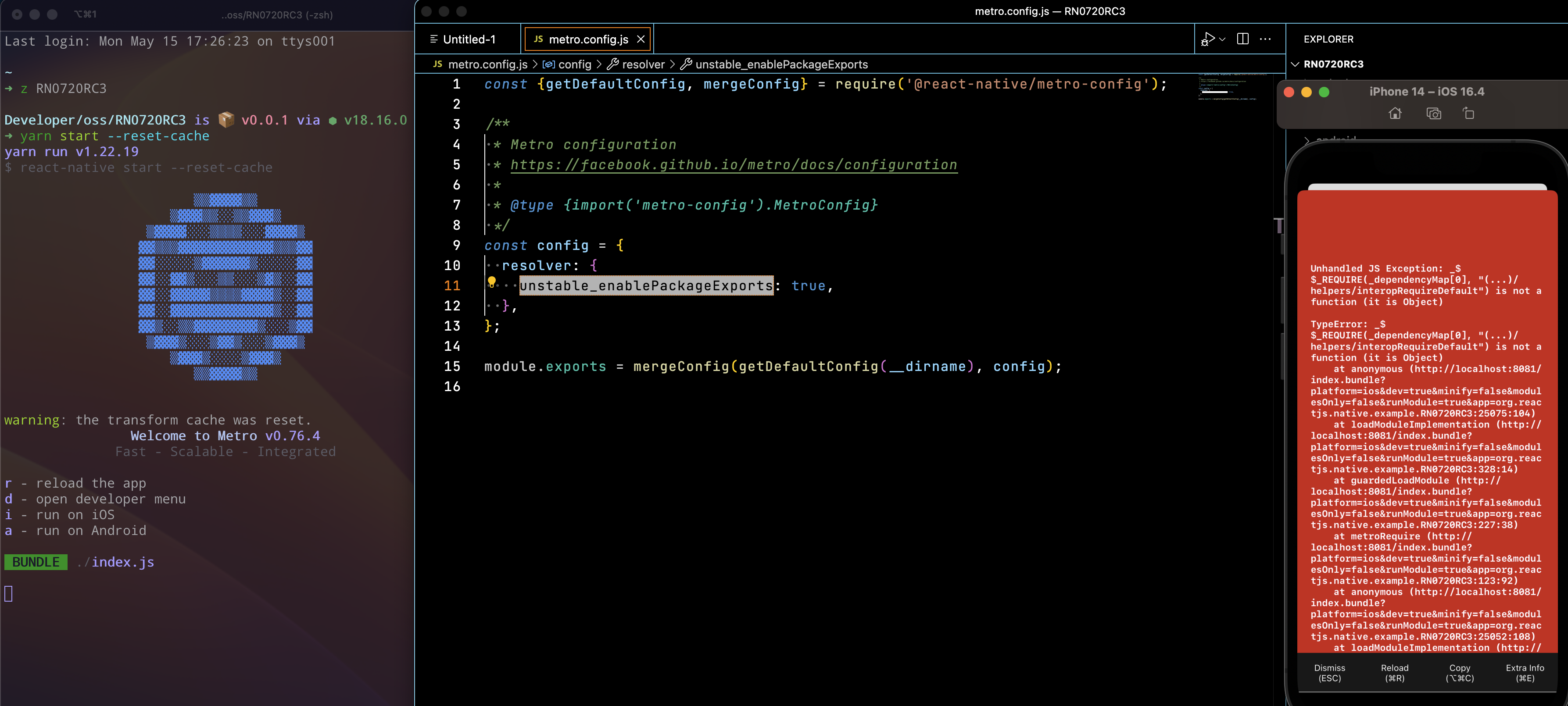Open the run-mode dropdown next to debug icon
1568x706 pixels.
pos(1222,38)
